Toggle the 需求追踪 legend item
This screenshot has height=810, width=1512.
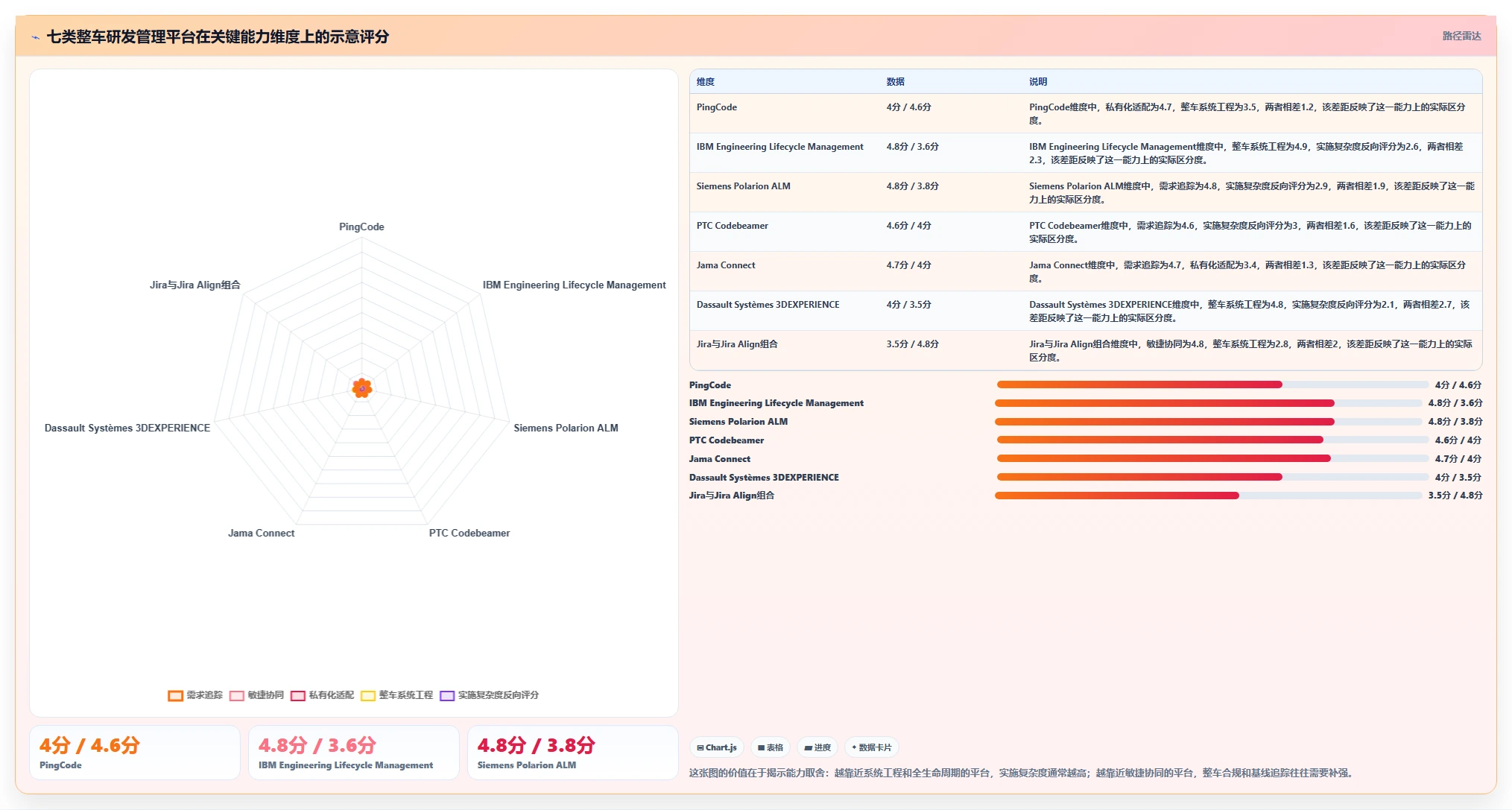(x=195, y=695)
